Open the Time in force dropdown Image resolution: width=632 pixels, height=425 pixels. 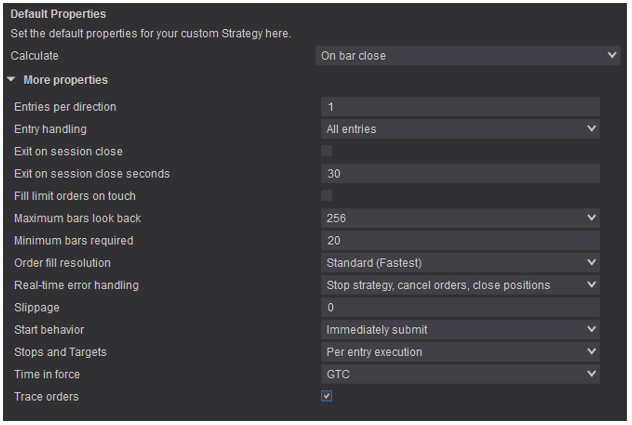tap(461, 375)
